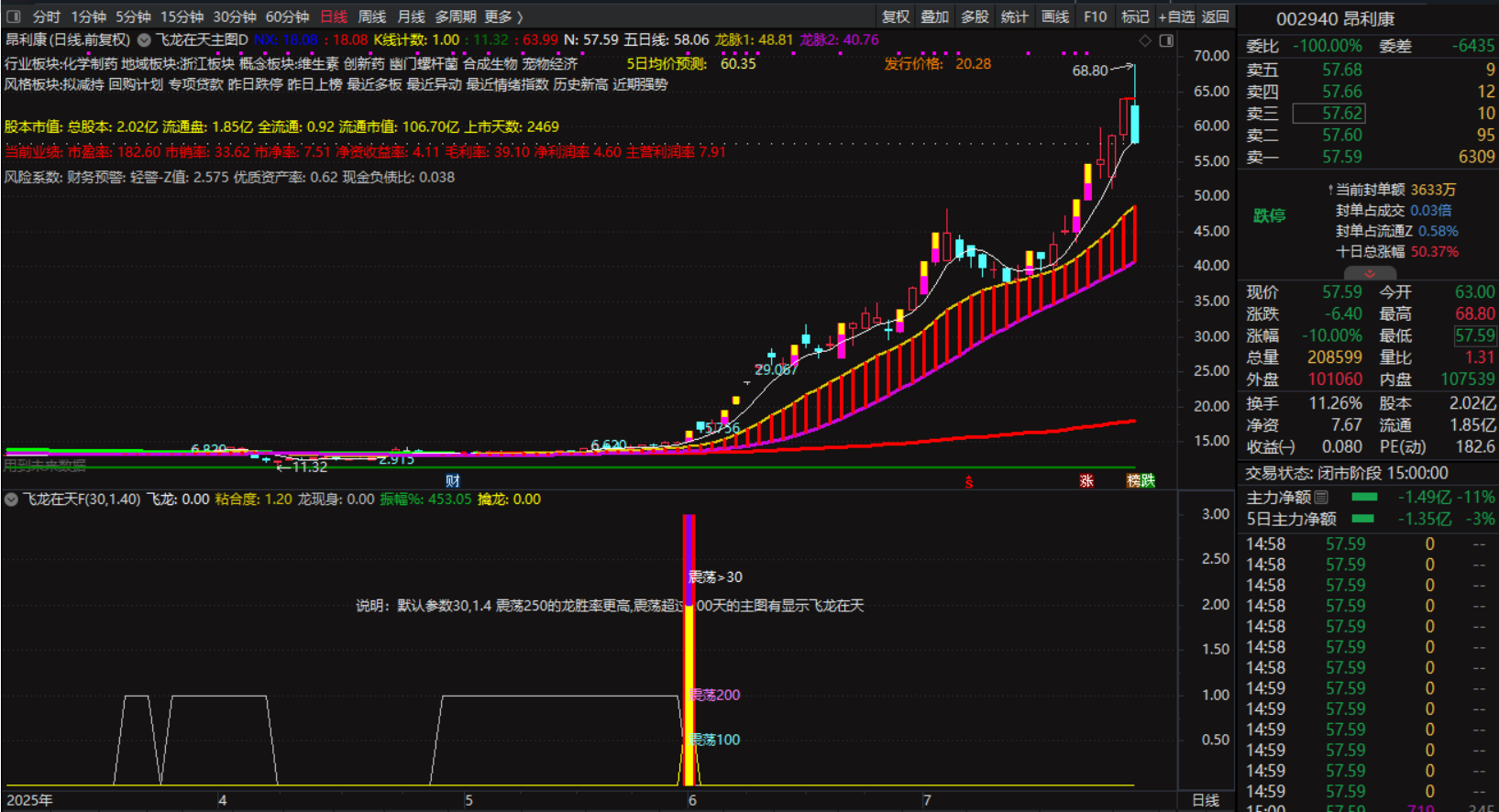Viewport: 1499px width, 812px height.
Task: Add the stock via +自选 button
Action: pos(1176,16)
